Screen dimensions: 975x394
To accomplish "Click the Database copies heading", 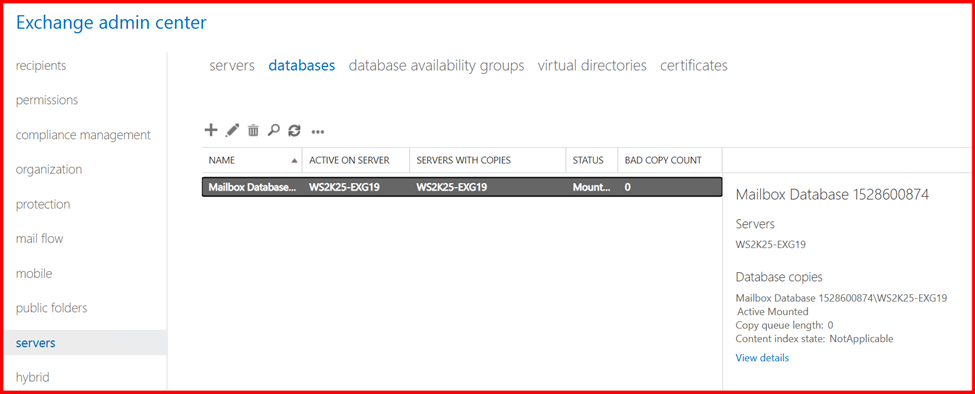I will click(779, 277).
